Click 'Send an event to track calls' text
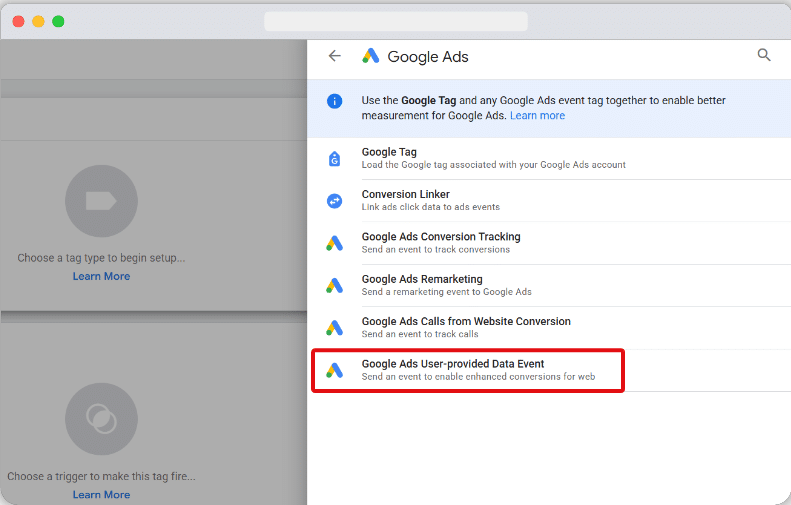This screenshot has height=505, width=791. point(420,334)
